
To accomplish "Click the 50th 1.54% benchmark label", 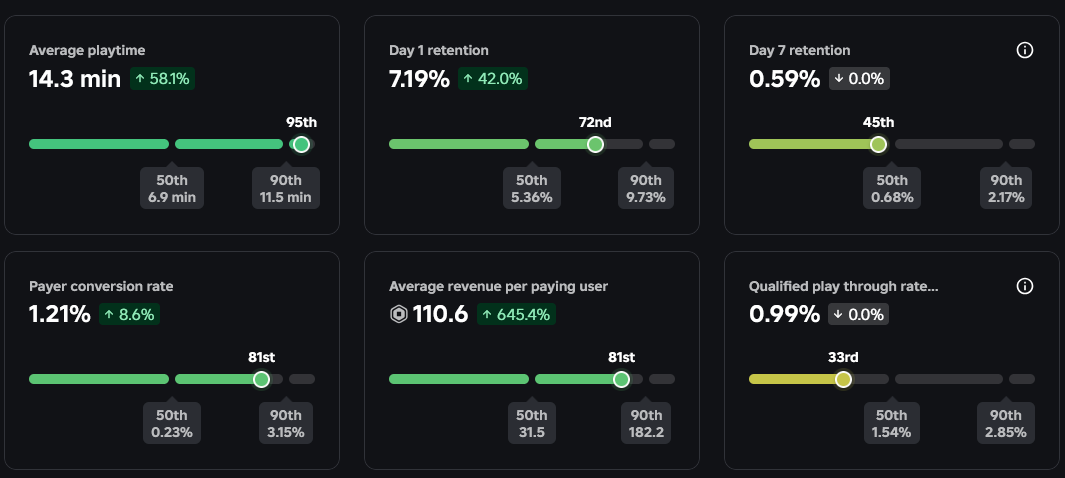I will click(x=891, y=425).
